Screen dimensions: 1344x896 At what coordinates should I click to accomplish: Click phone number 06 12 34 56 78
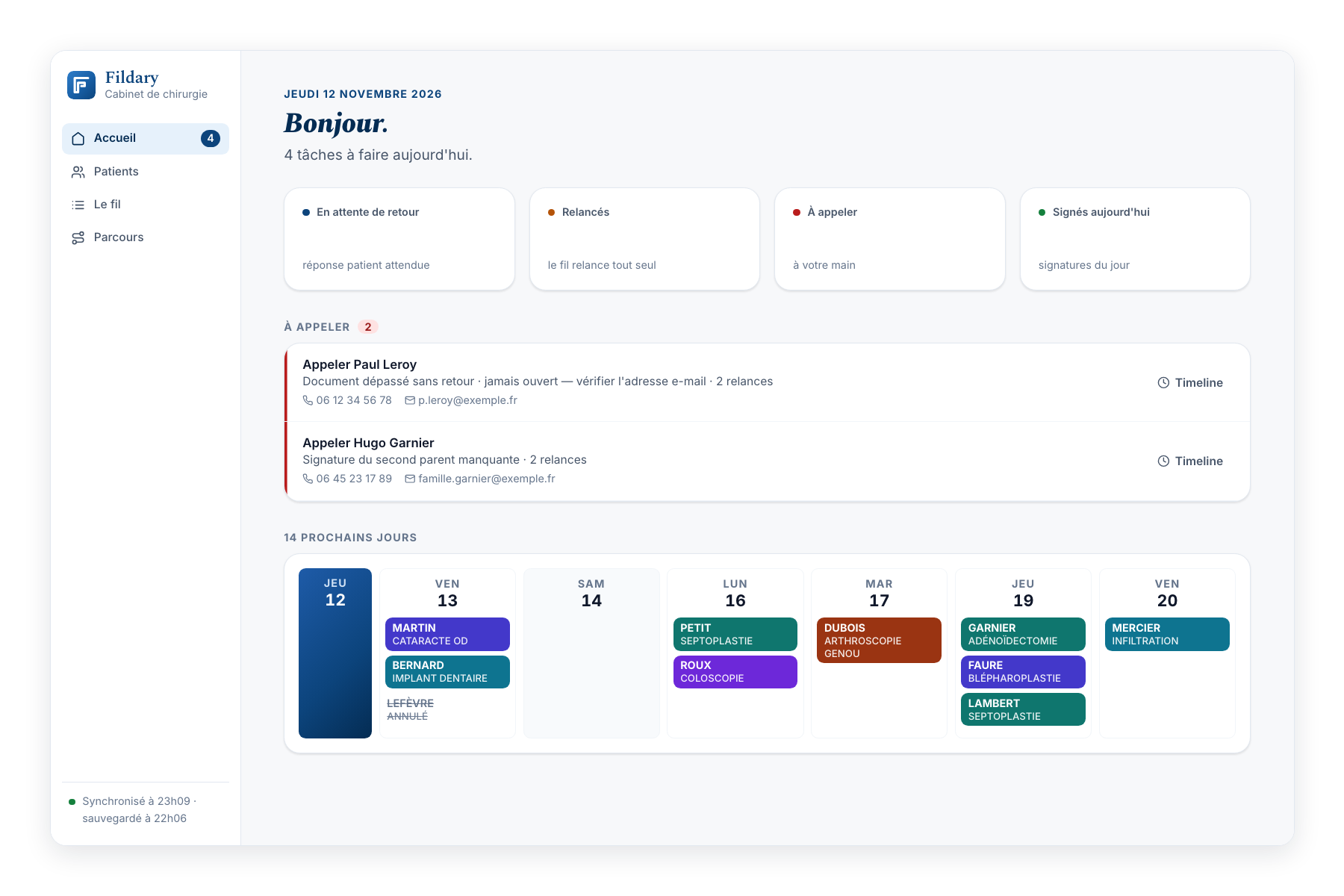[354, 400]
